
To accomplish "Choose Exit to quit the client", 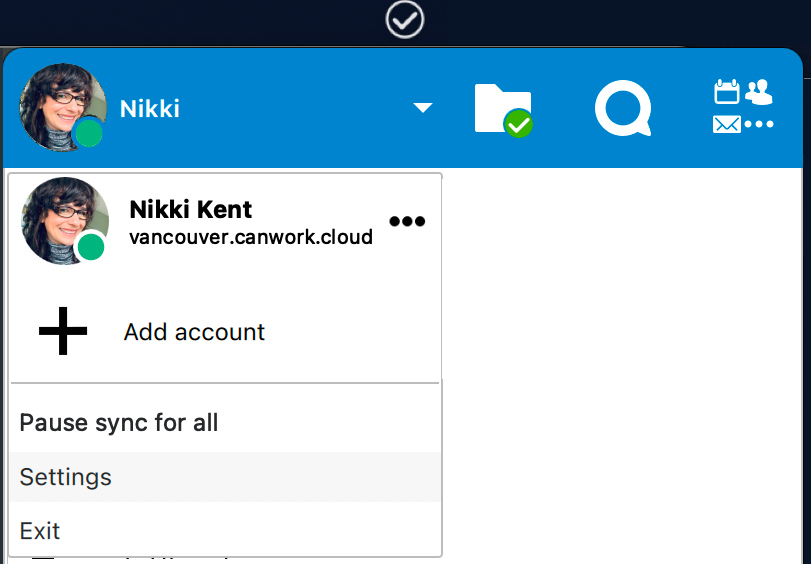I will [225, 530].
